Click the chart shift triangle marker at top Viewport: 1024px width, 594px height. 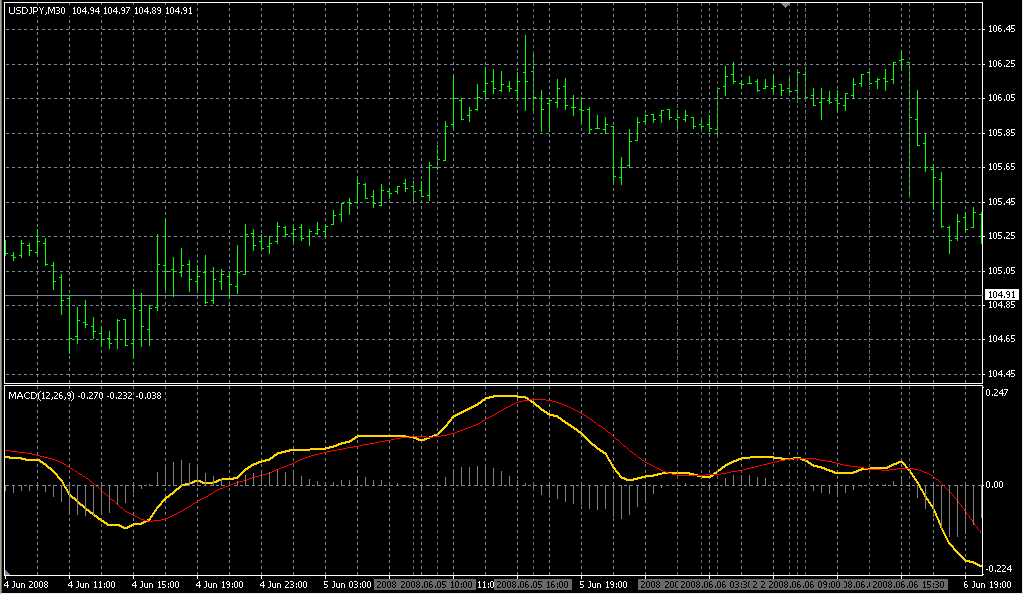tap(786, 6)
